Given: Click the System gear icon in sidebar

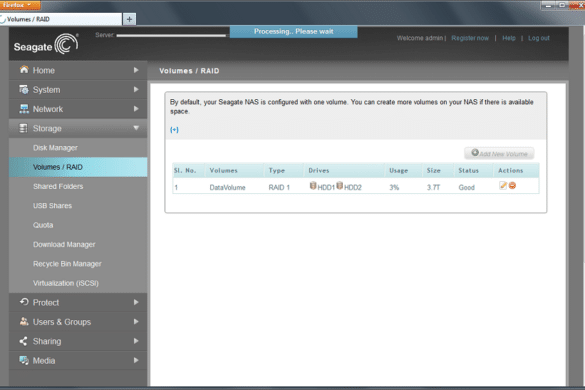Looking at the screenshot, I should click(x=24, y=89).
